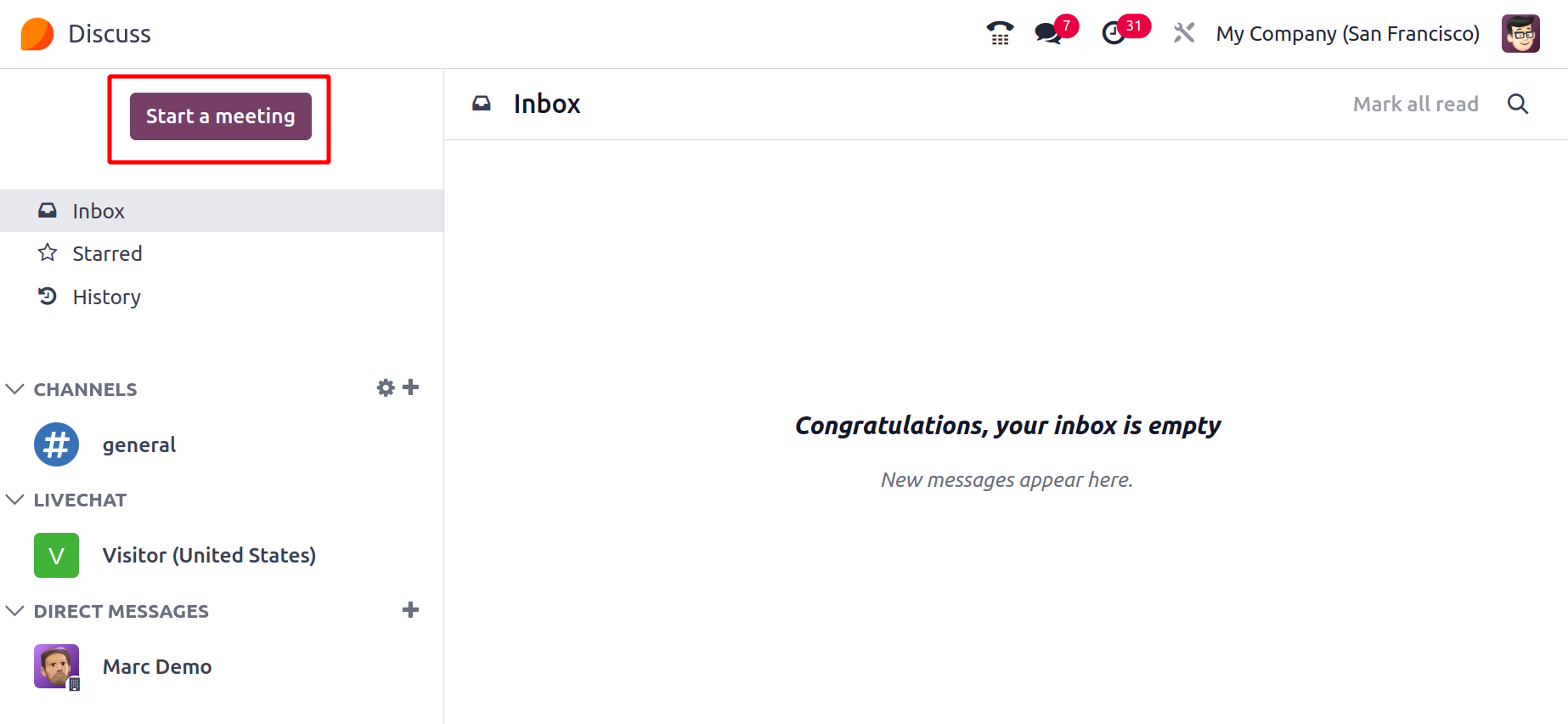Open the conversations icon with 7 badge

point(1048,34)
